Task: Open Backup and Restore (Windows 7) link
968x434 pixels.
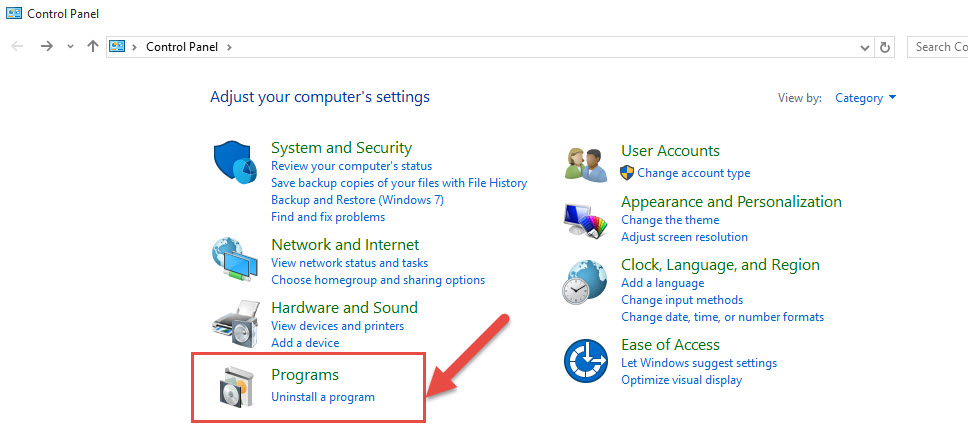Action: [357, 200]
